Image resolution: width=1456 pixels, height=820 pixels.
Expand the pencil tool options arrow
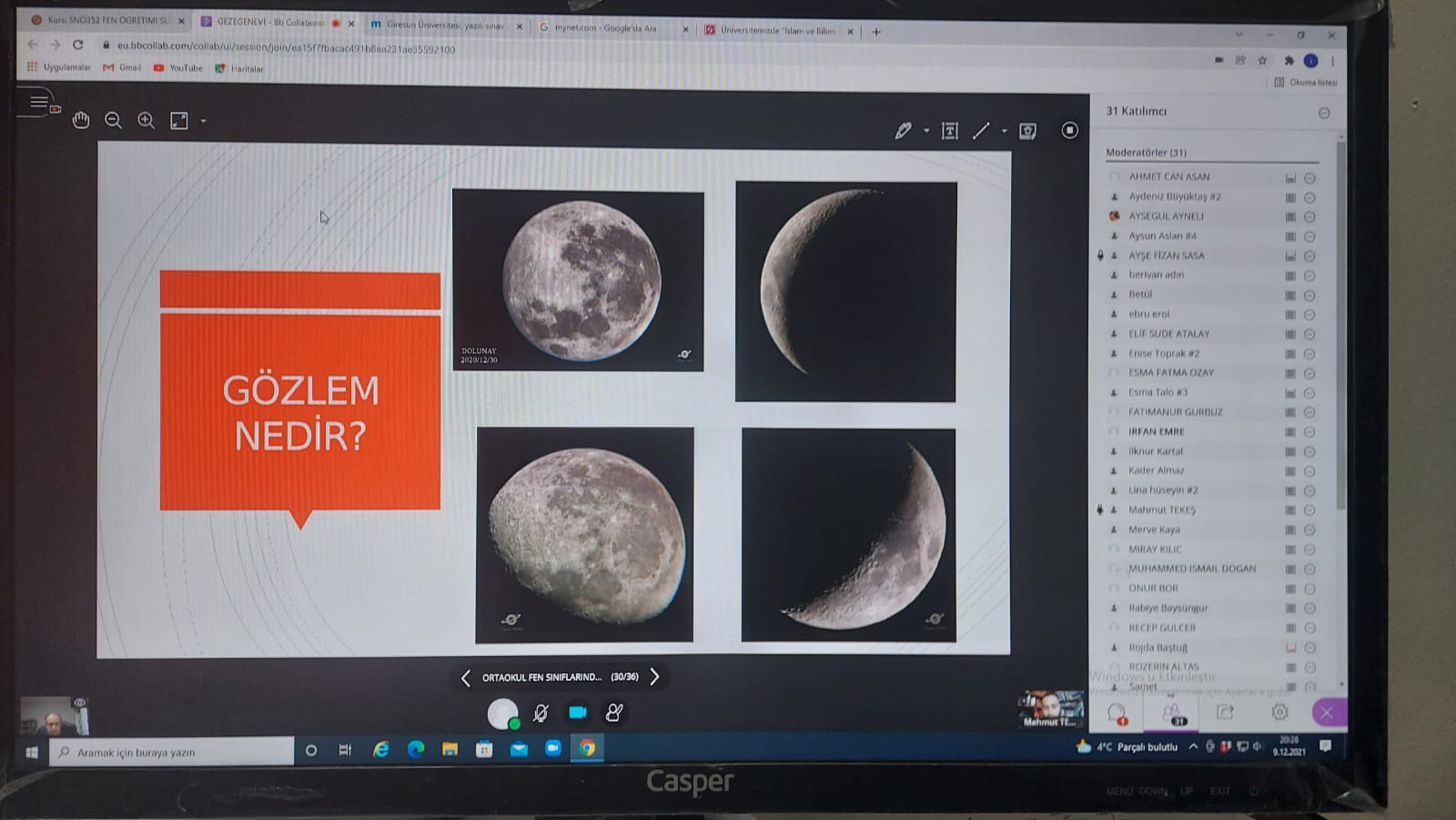click(926, 131)
